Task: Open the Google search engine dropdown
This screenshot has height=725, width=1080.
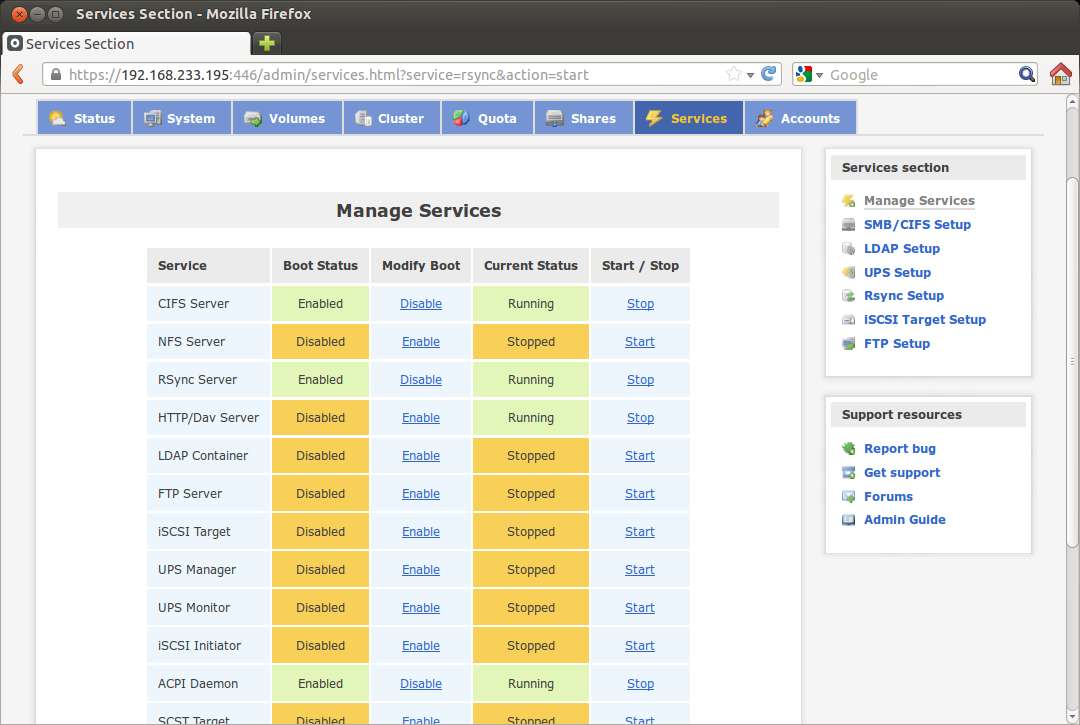Action: [x=809, y=74]
